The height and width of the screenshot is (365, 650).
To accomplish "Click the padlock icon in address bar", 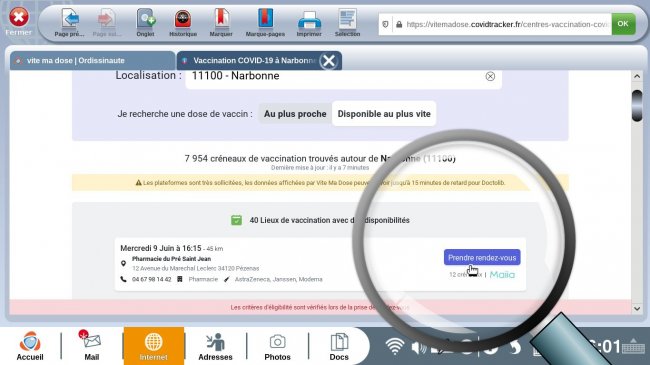I will (x=399, y=24).
